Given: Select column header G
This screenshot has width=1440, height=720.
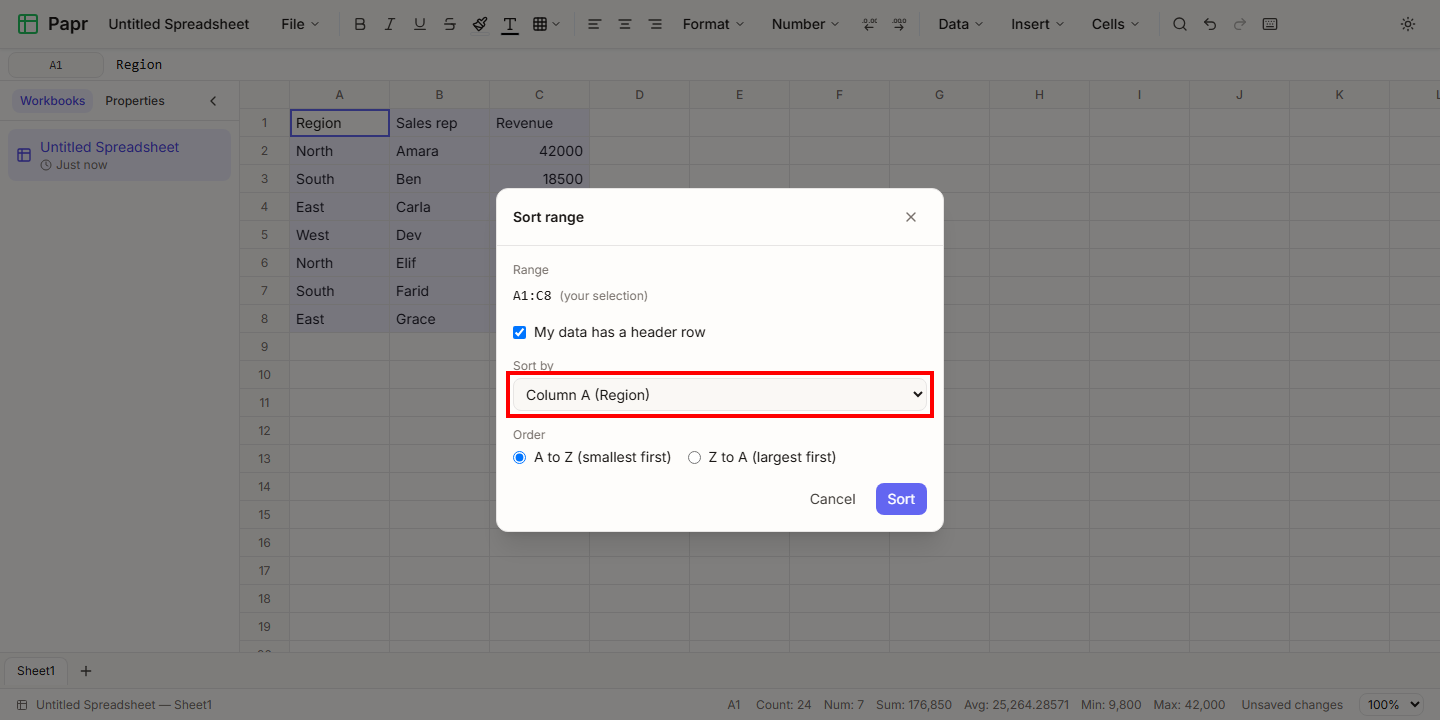Looking at the screenshot, I should point(939,95).
